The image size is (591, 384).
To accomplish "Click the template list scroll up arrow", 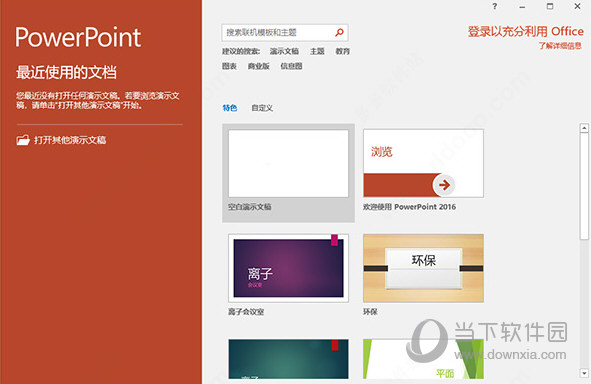I will (x=584, y=128).
